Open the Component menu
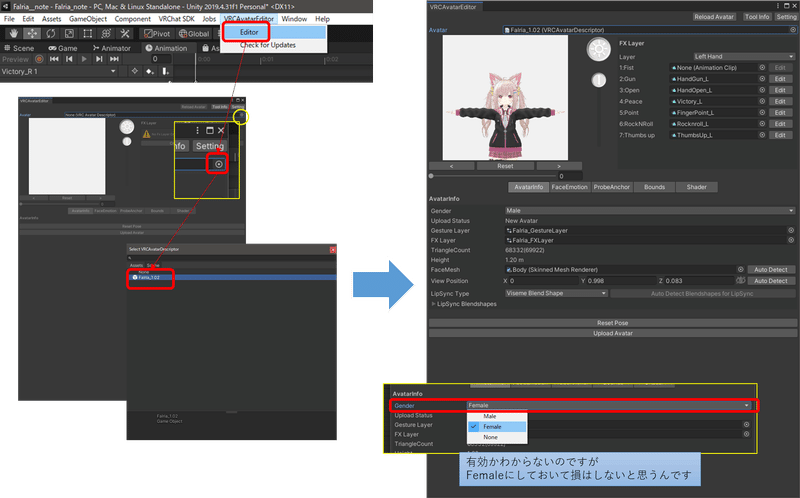 tap(132, 19)
